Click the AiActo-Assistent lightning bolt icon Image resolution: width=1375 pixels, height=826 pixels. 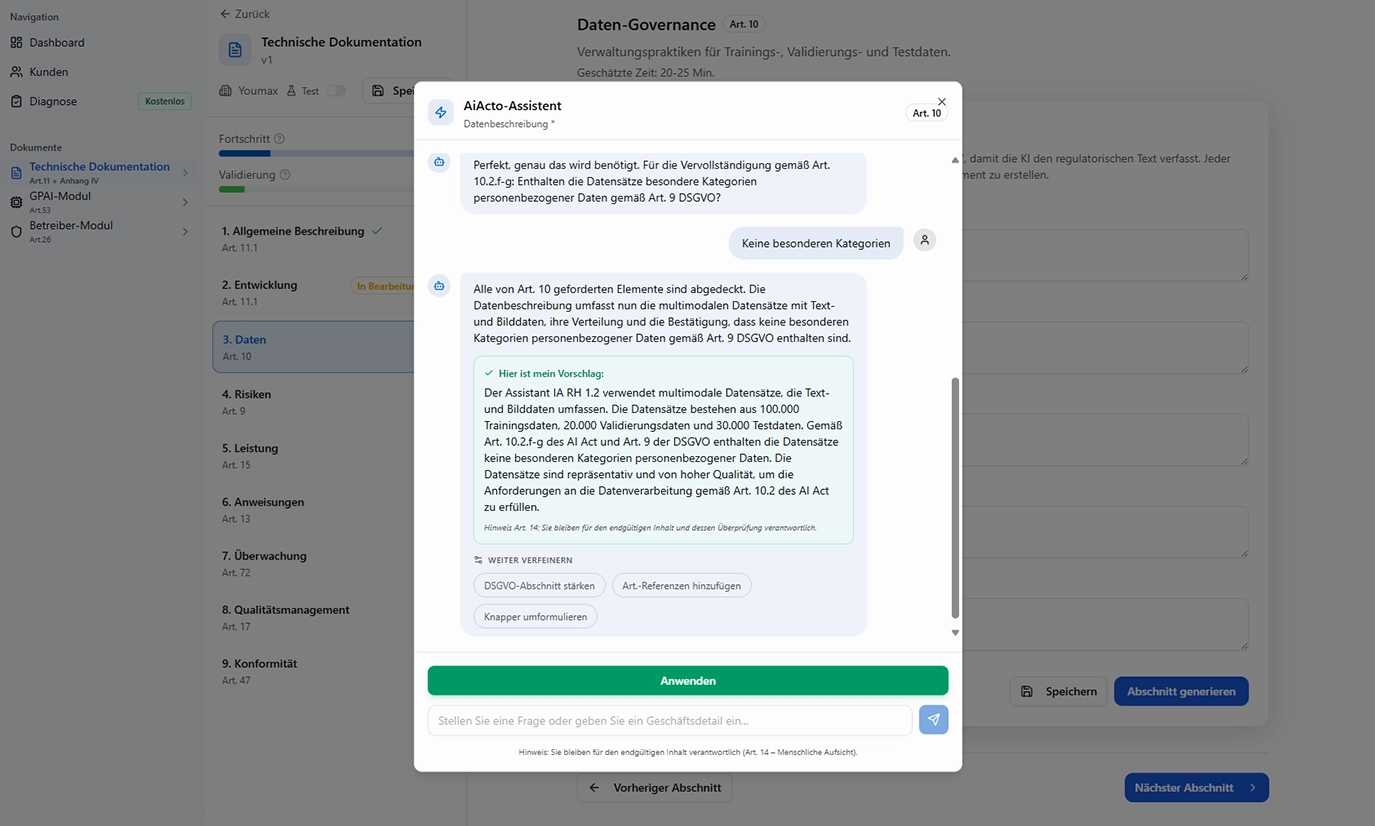(440, 112)
